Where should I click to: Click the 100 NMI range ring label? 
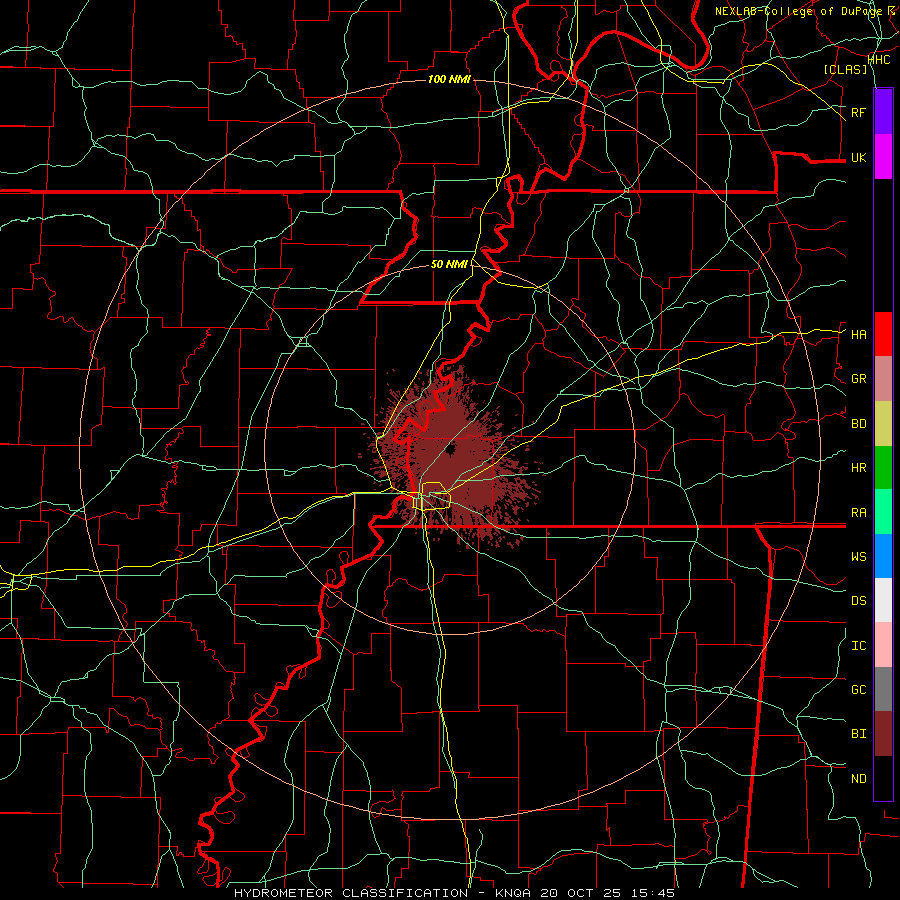449,79
